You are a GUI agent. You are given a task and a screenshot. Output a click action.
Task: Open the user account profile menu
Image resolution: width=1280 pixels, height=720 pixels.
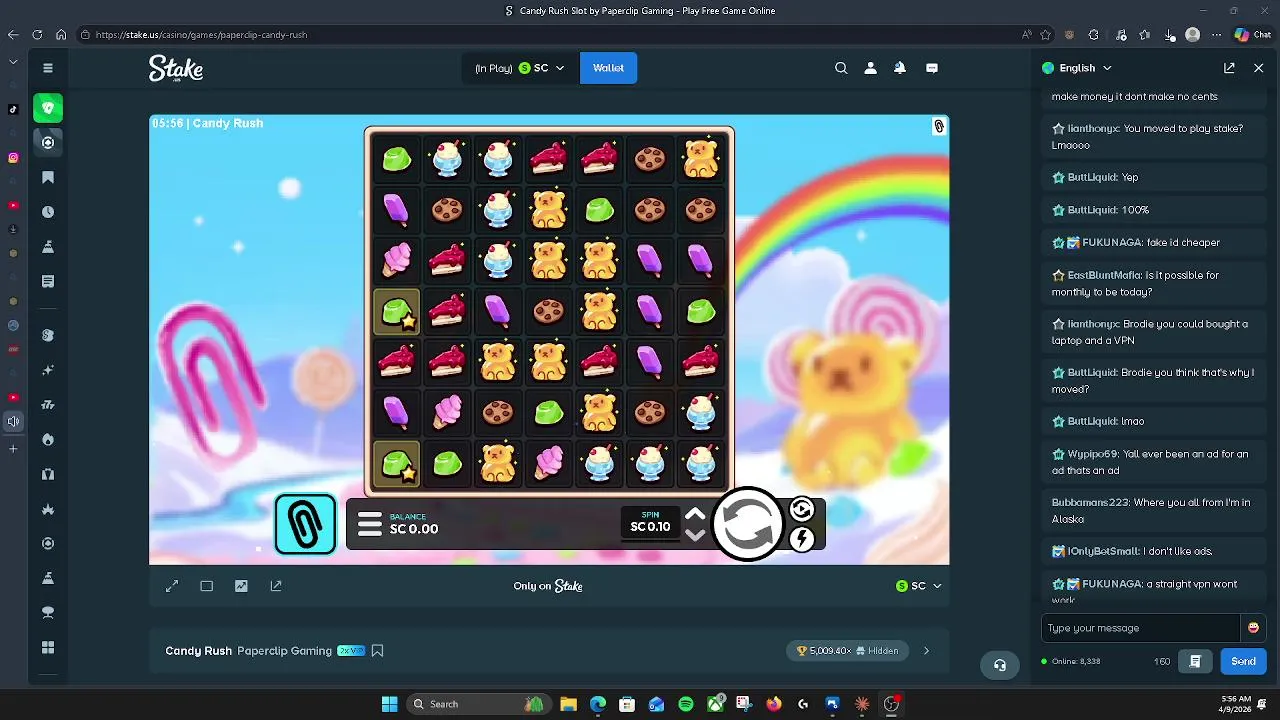coord(870,68)
